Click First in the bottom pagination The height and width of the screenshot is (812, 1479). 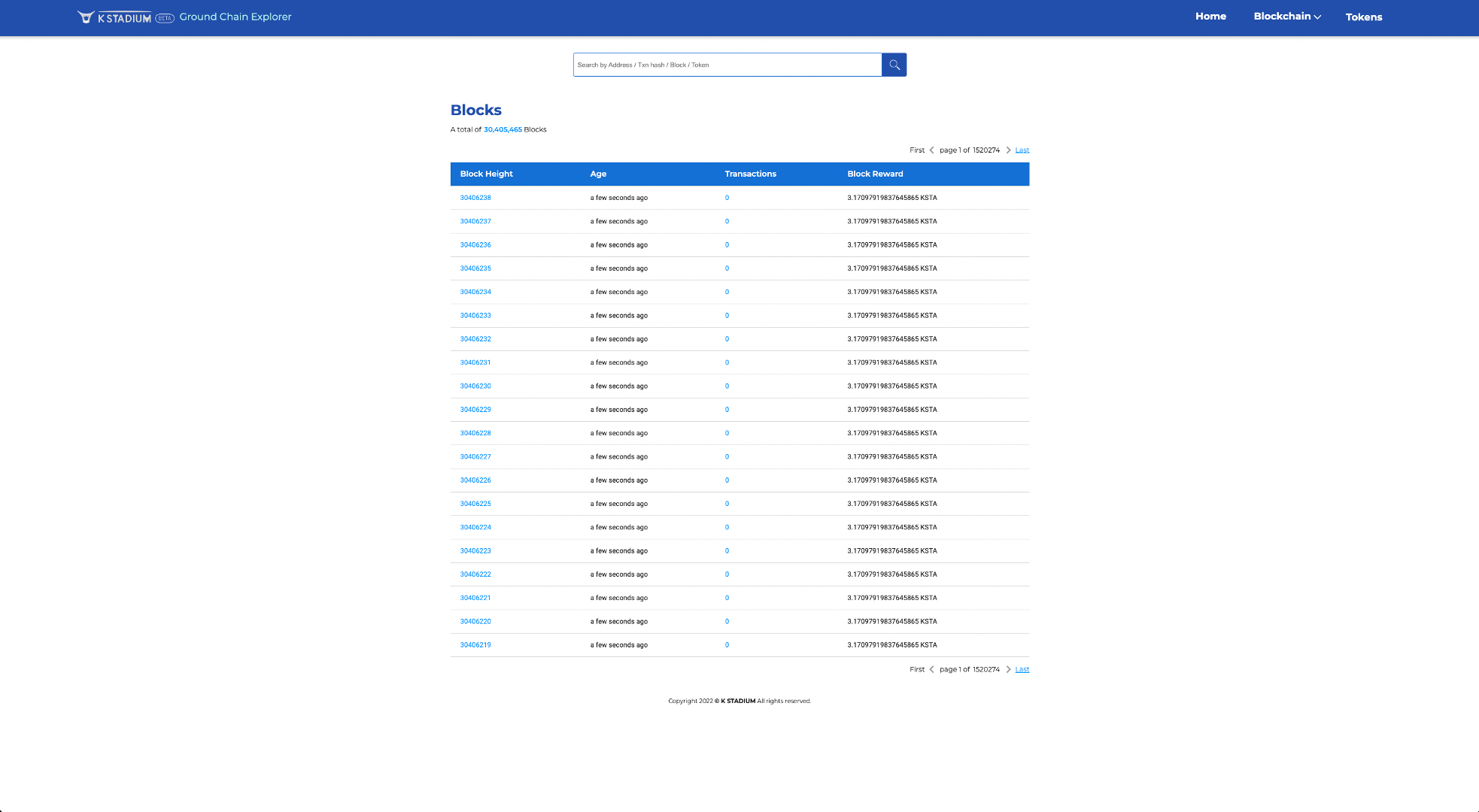(916, 670)
